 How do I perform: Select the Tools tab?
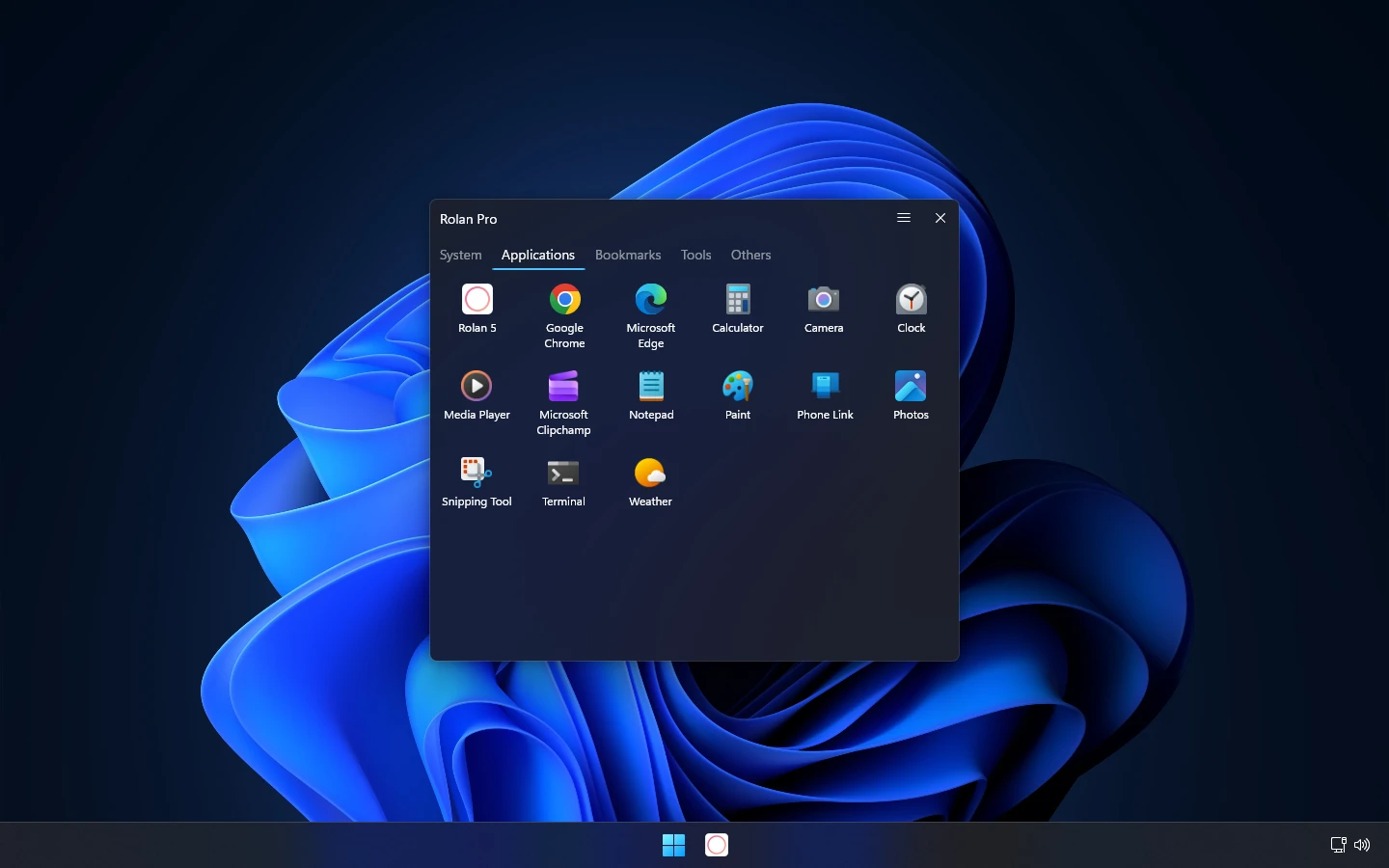pos(695,256)
